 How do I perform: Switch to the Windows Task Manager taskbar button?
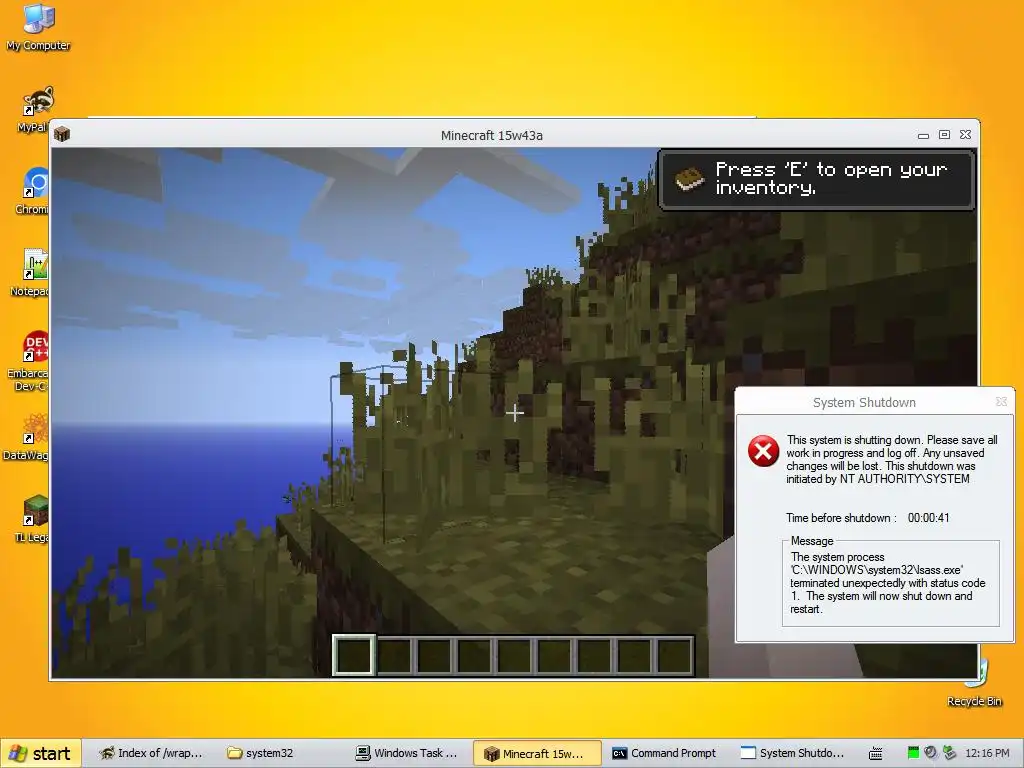click(x=409, y=753)
